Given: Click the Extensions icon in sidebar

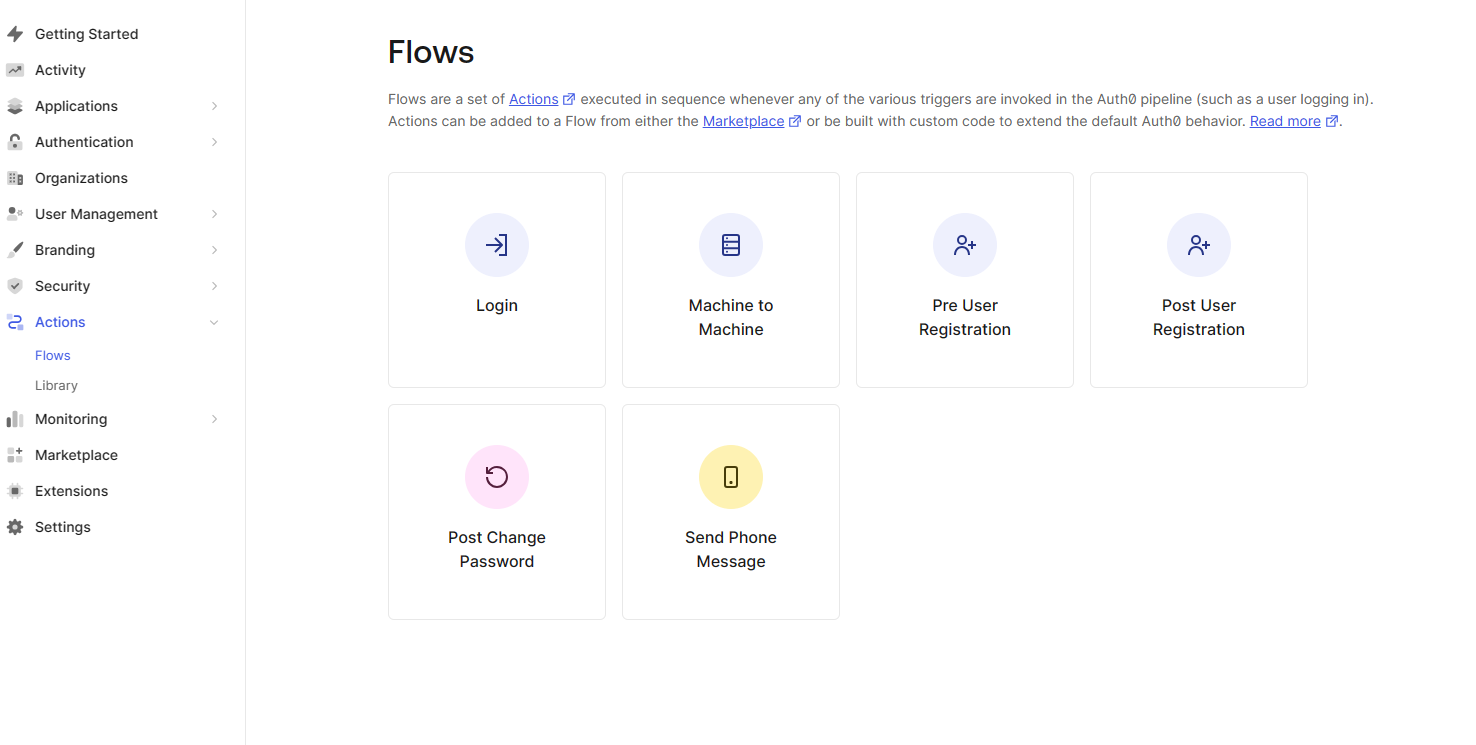Looking at the screenshot, I should pos(16,490).
